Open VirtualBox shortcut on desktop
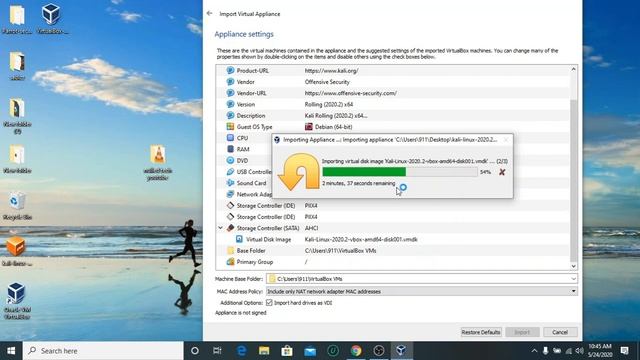This screenshot has width=640, height=360. pos(51,18)
